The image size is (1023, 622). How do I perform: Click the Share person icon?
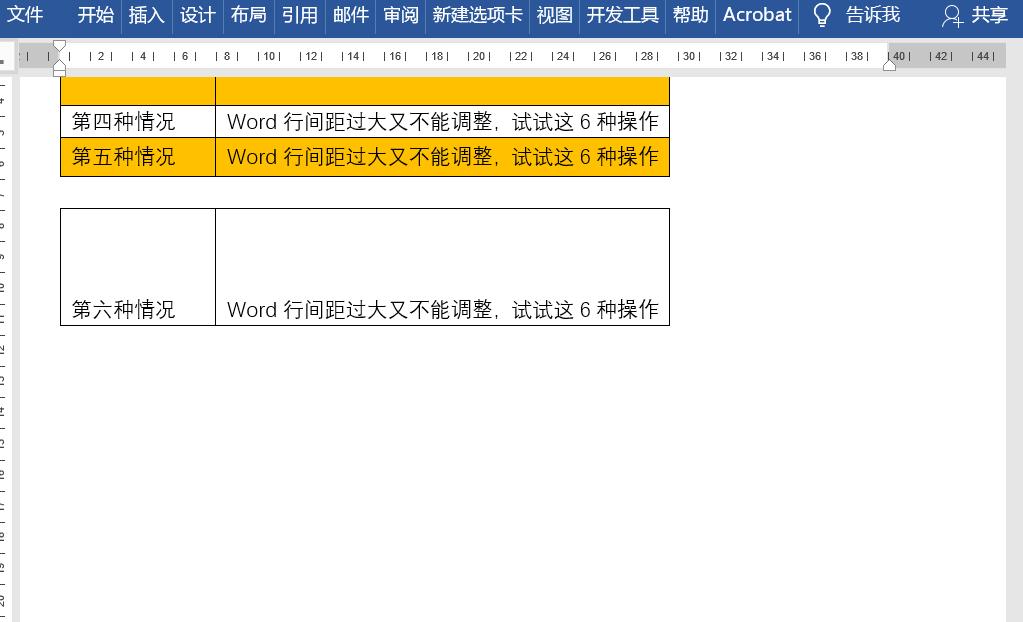coord(950,17)
